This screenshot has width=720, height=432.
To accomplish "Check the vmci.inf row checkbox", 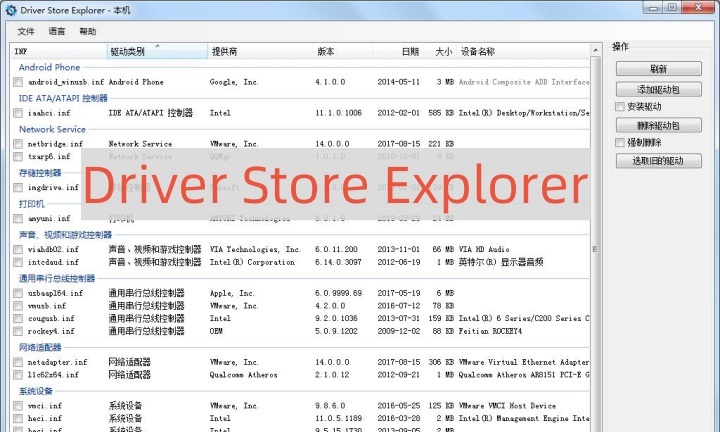I will tap(18, 406).
